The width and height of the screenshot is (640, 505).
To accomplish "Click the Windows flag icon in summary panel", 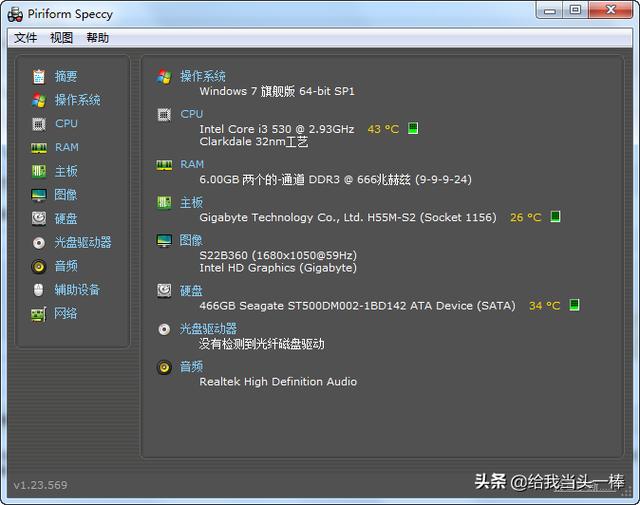I will point(164,76).
